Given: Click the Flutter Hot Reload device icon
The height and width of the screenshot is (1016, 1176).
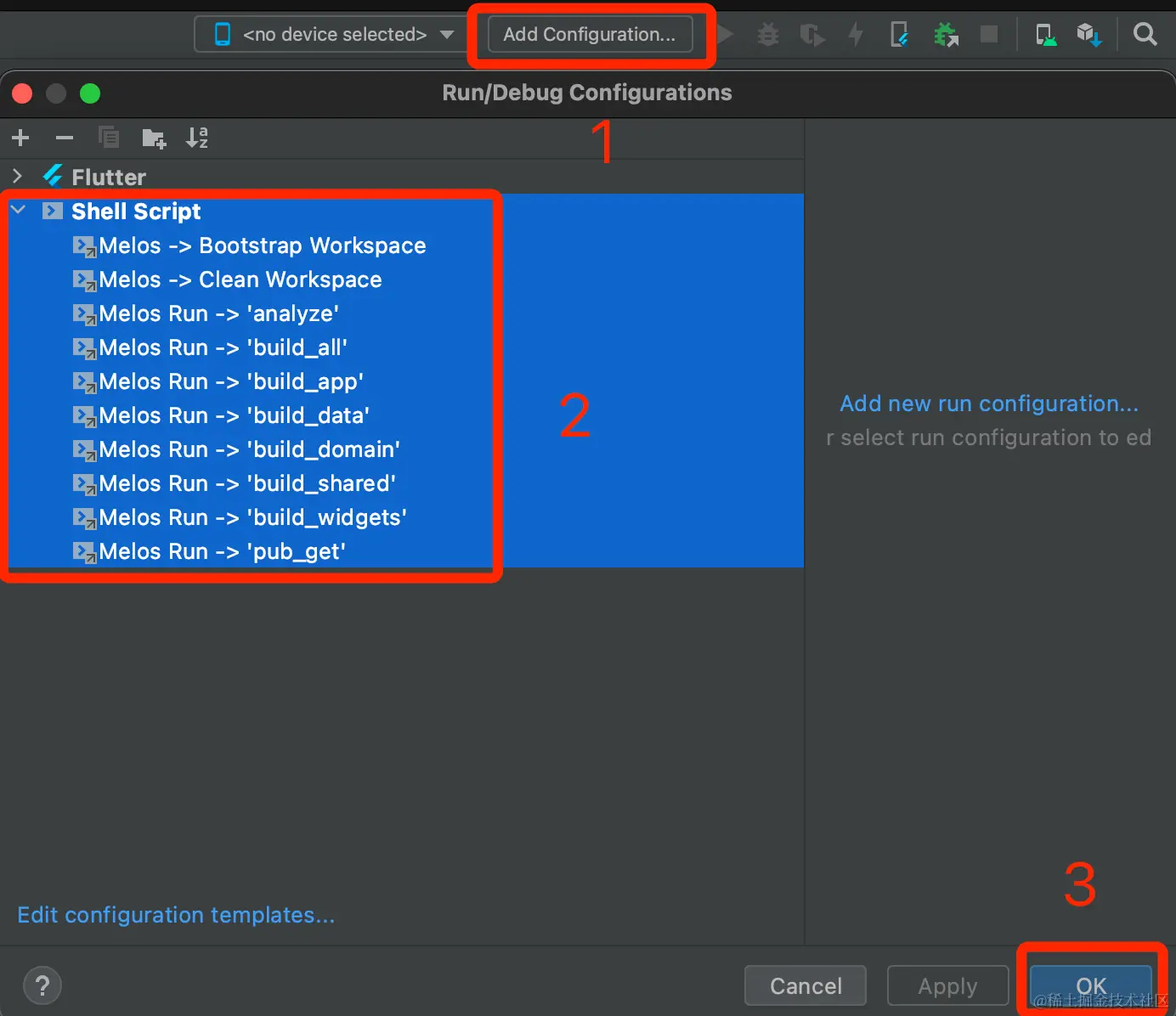Looking at the screenshot, I should pyautogui.click(x=899, y=35).
